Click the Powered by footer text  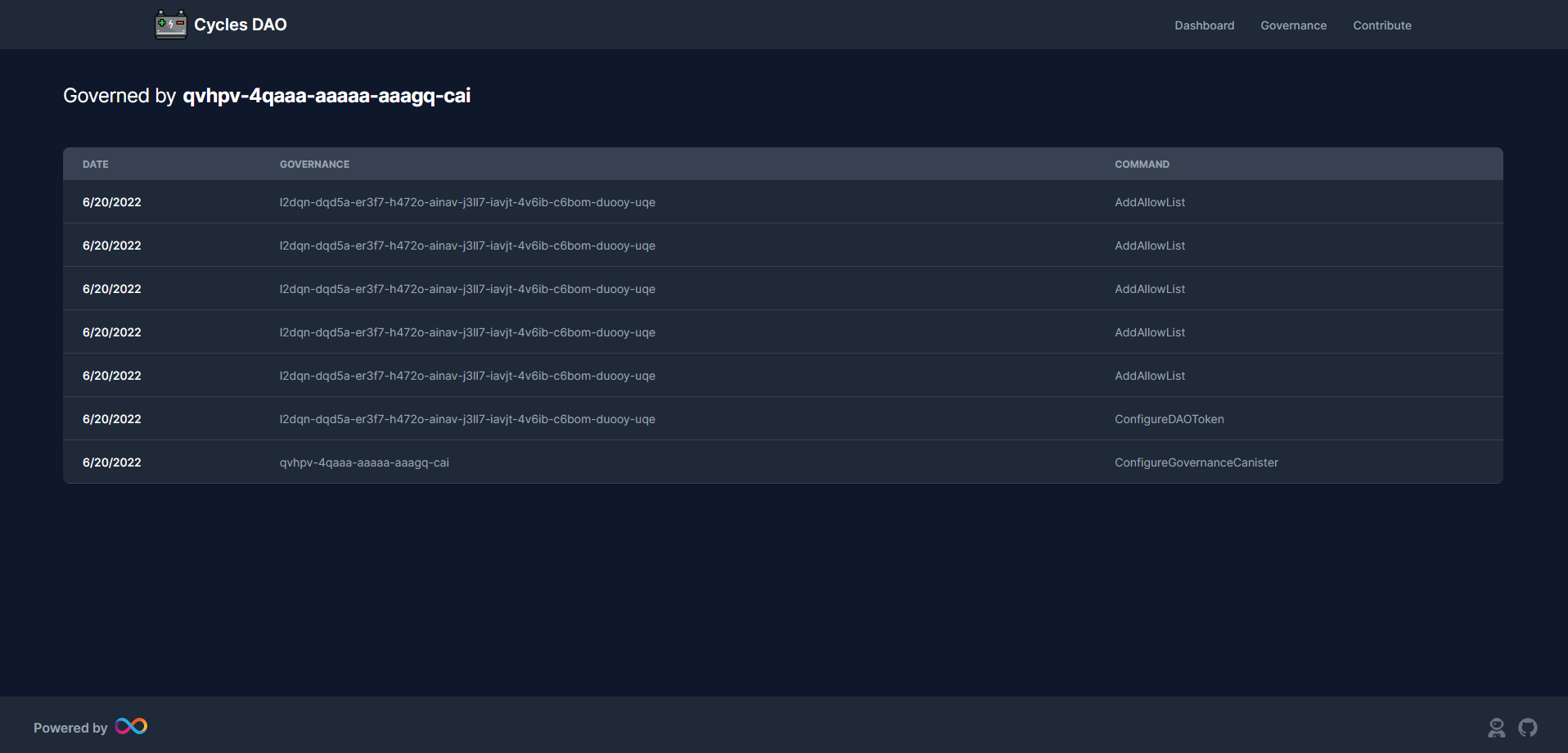click(x=72, y=727)
